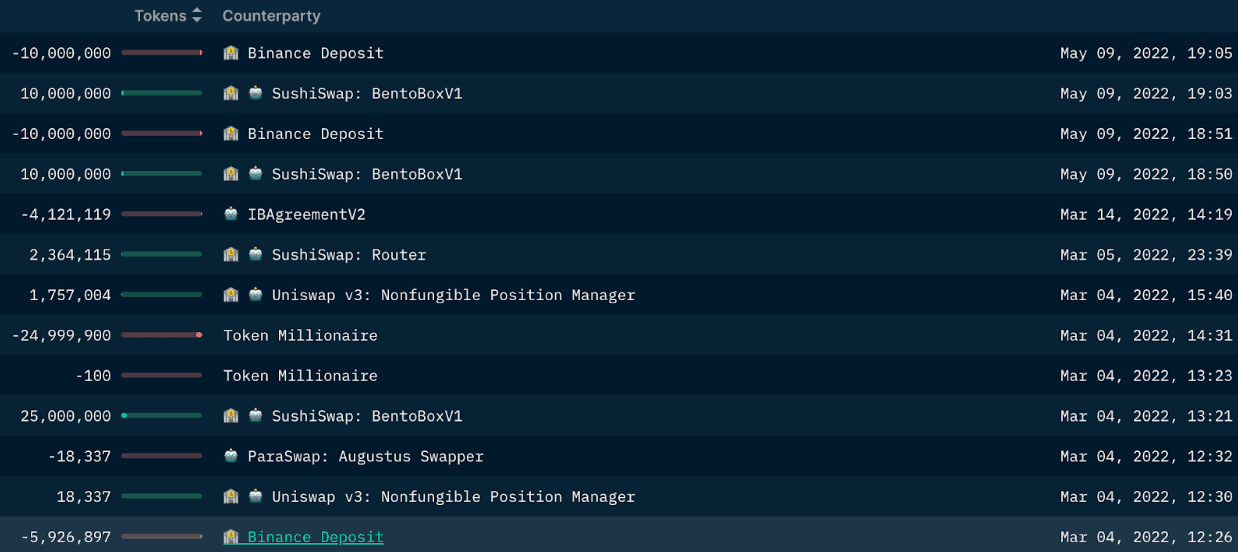The height and width of the screenshot is (552, 1238).
Task: Click contract robot icon for Uniswap v3 at 15:40
Action: (x=256, y=295)
